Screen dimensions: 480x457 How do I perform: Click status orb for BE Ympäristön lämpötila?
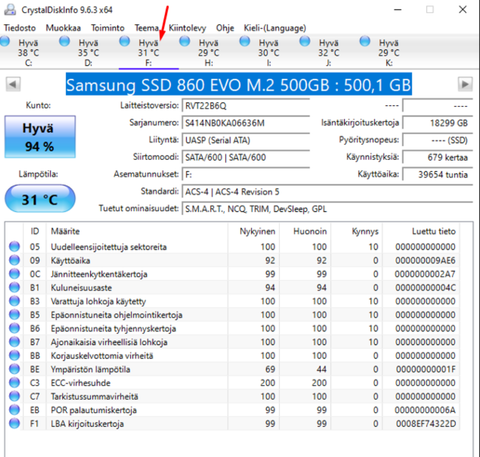click(14, 369)
